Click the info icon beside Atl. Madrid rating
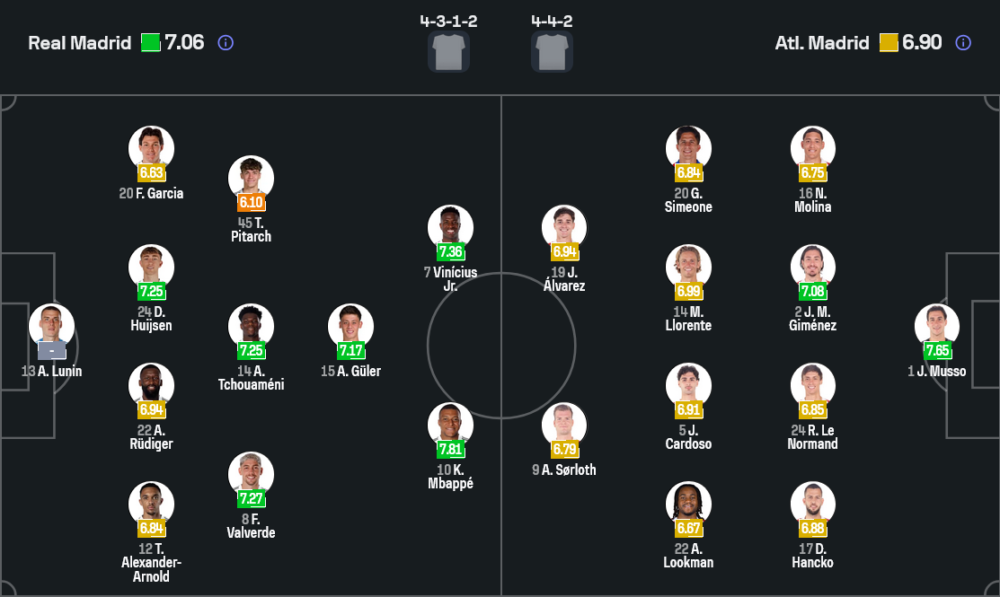 point(963,43)
